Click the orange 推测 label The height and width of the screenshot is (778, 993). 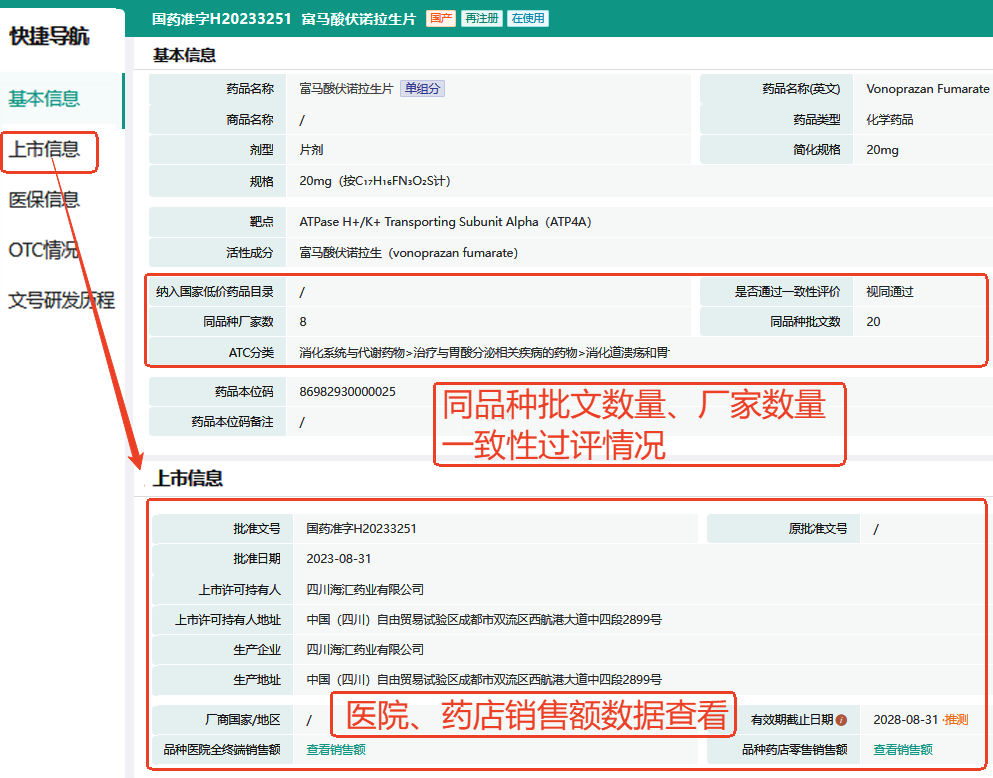(x=955, y=720)
